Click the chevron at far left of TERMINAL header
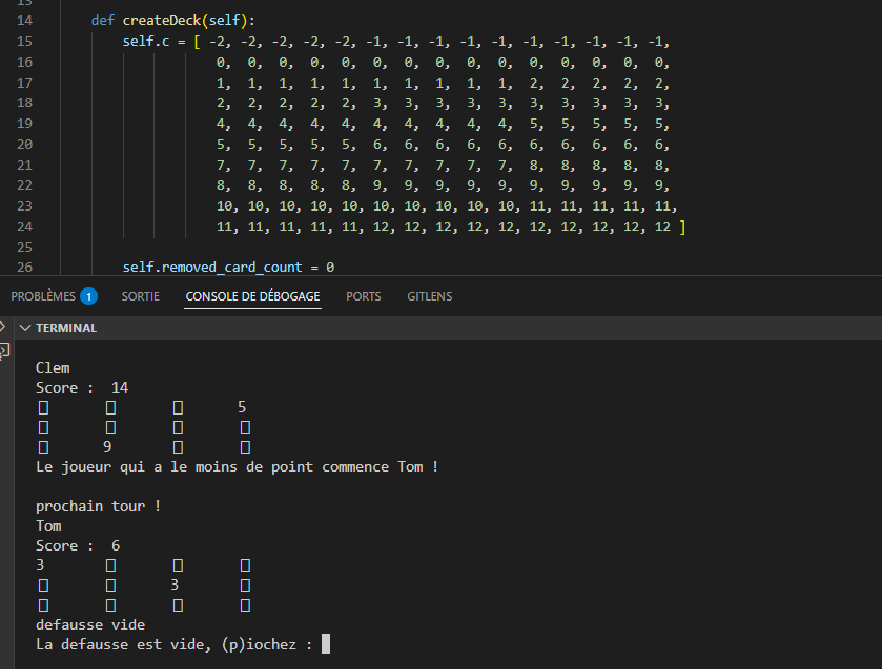 (x=4, y=327)
